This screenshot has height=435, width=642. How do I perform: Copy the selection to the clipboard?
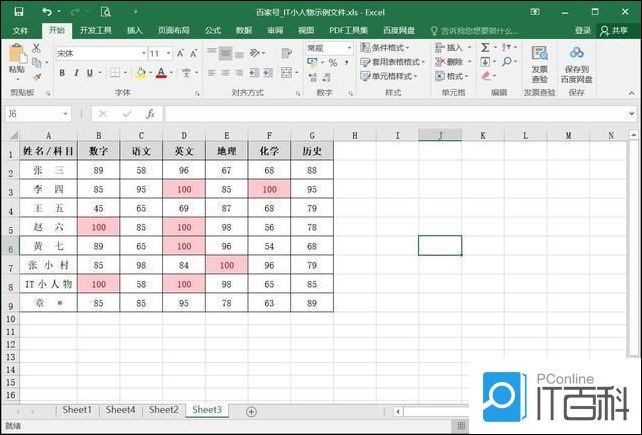click(36, 62)
